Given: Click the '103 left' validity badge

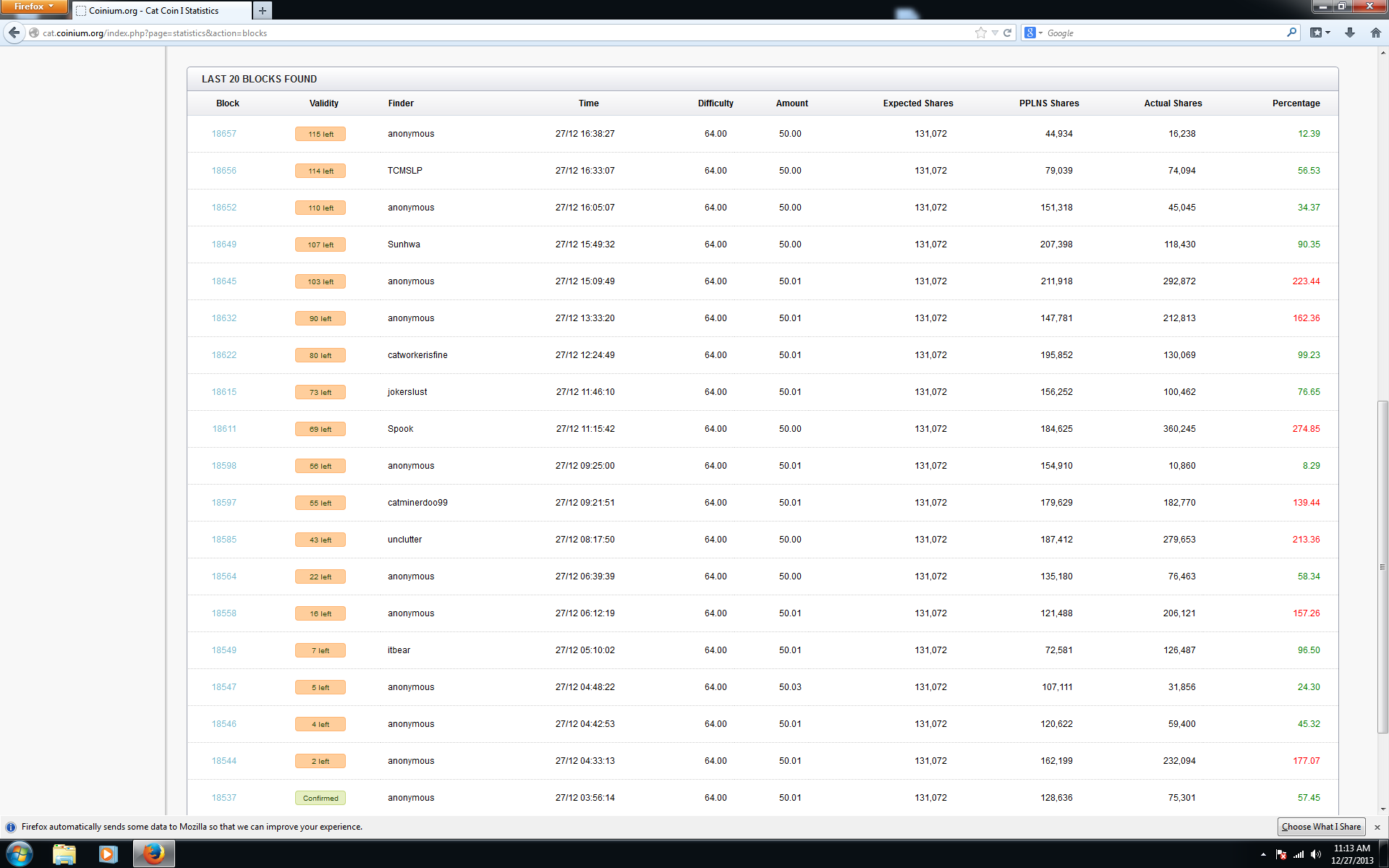Looking at the screenshot, I should pos(320,281).
